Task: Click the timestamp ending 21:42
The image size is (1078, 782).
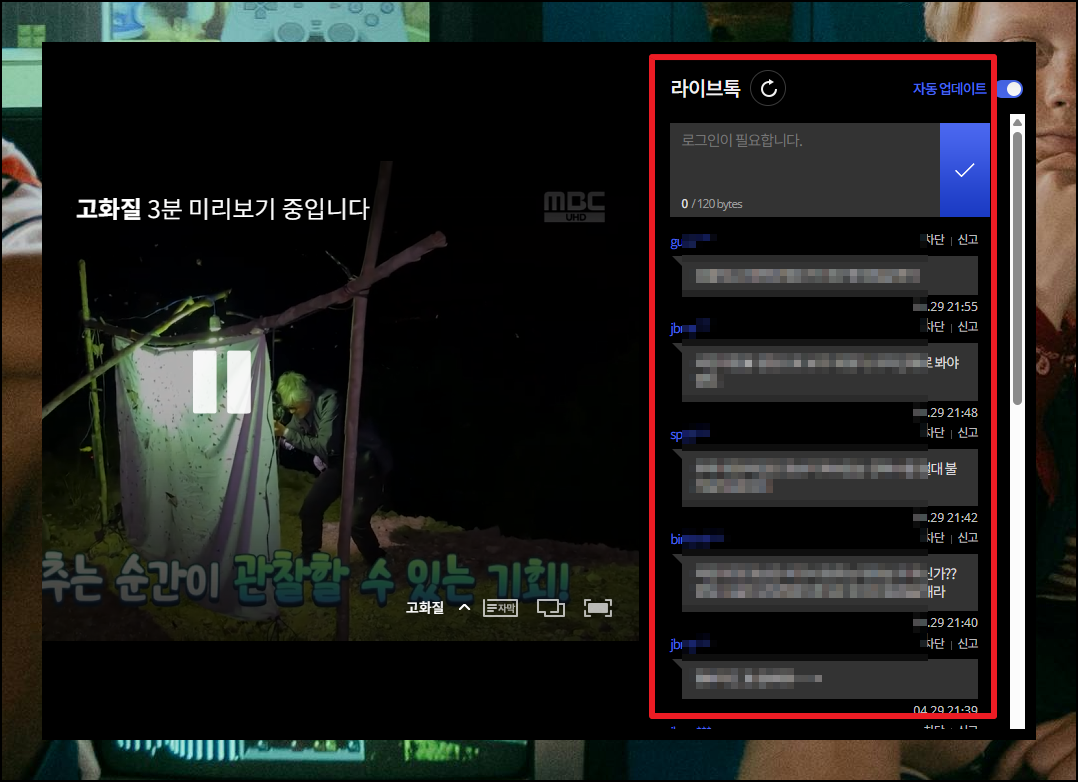Action: [945, 517]
